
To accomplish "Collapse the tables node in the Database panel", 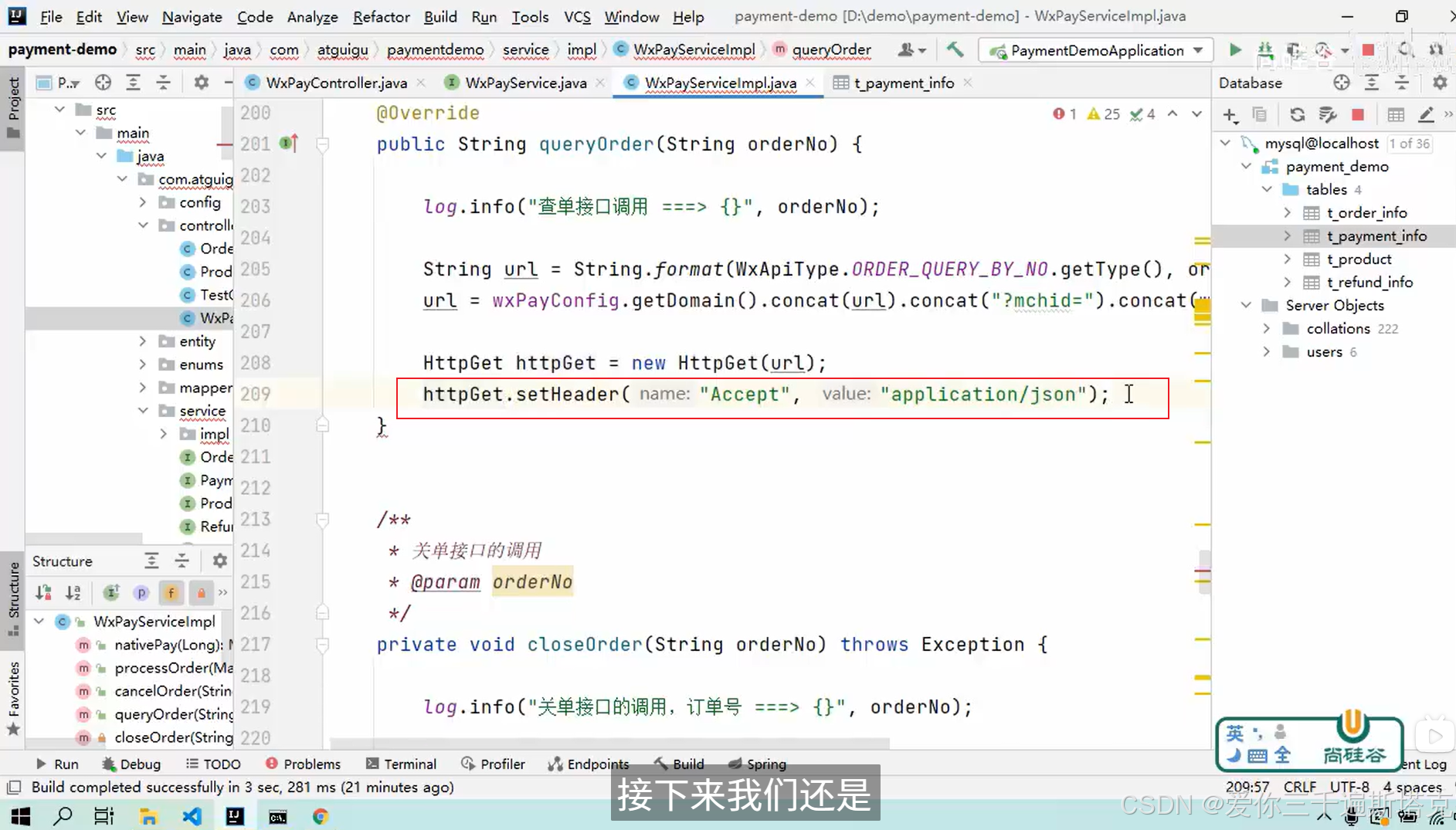I will coord(1267,189).
